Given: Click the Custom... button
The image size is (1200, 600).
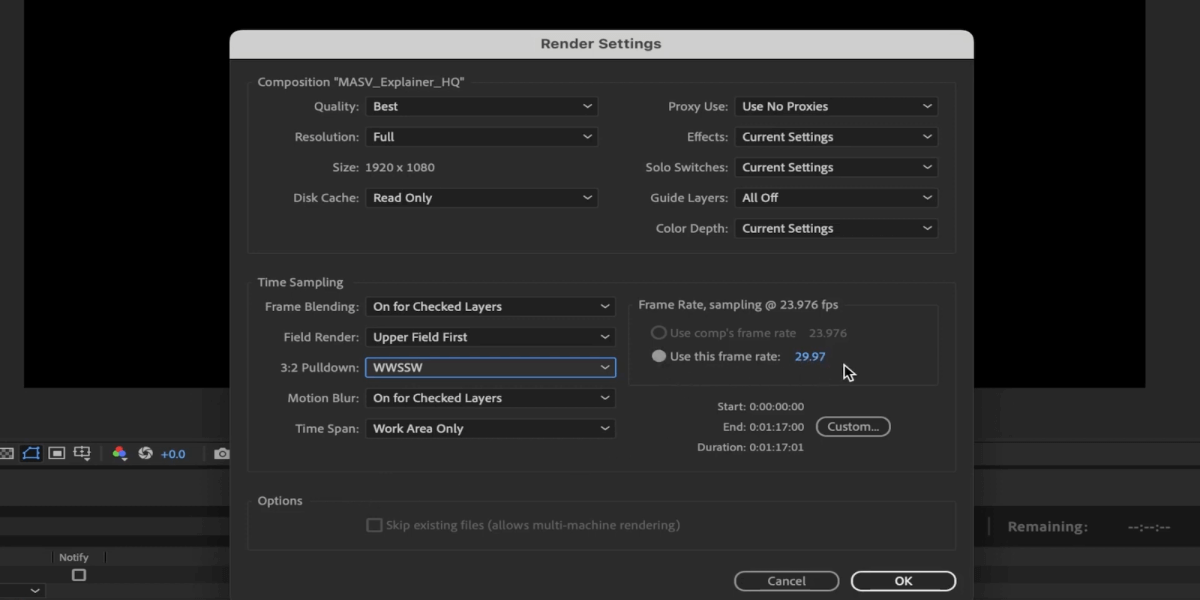Looking at the screenshot, I should click(x=853, y=427).
